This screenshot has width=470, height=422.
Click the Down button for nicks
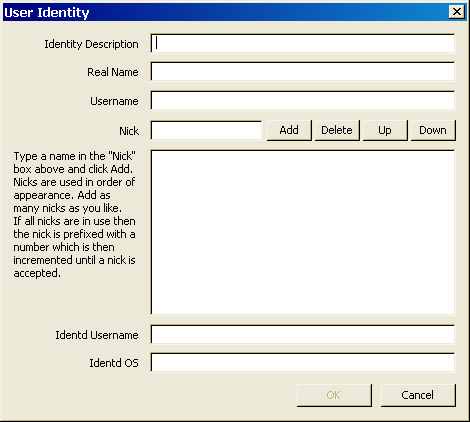[x=433, y=130]
